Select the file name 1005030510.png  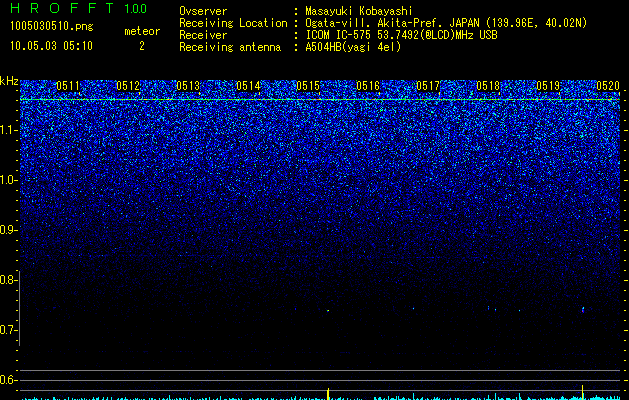point(52,26)
